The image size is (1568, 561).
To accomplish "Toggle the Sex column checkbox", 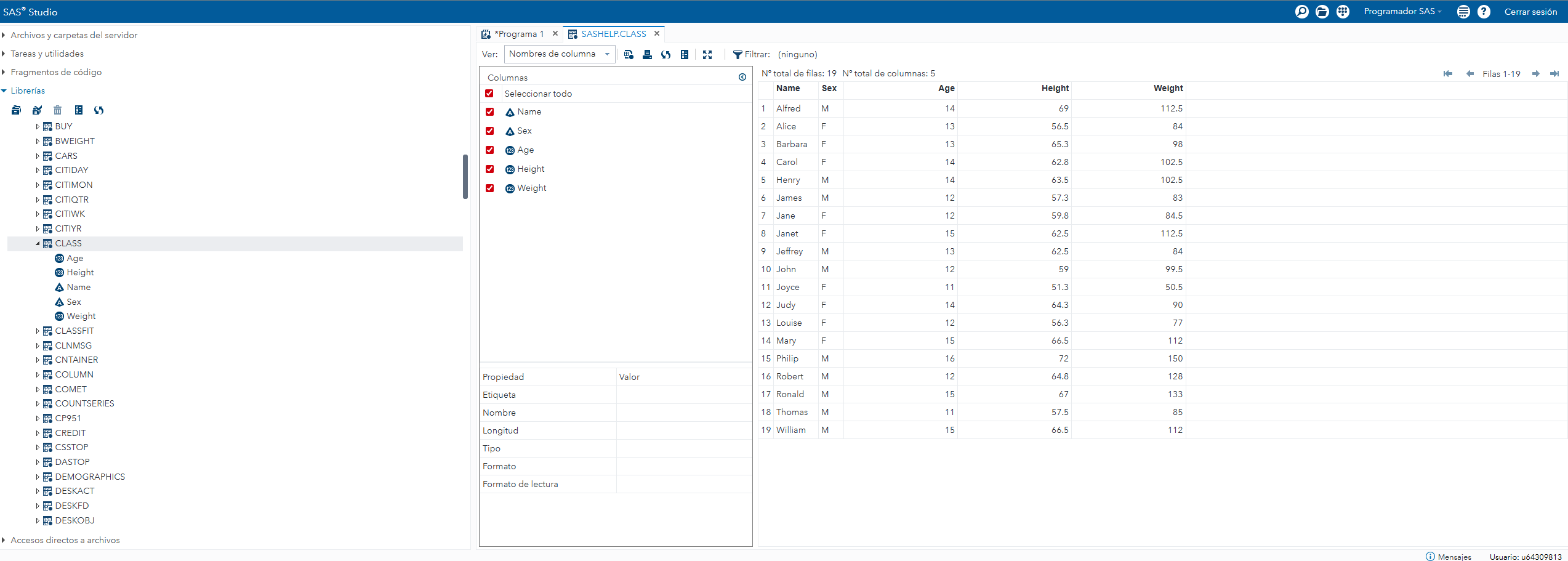I will [489, 131].
